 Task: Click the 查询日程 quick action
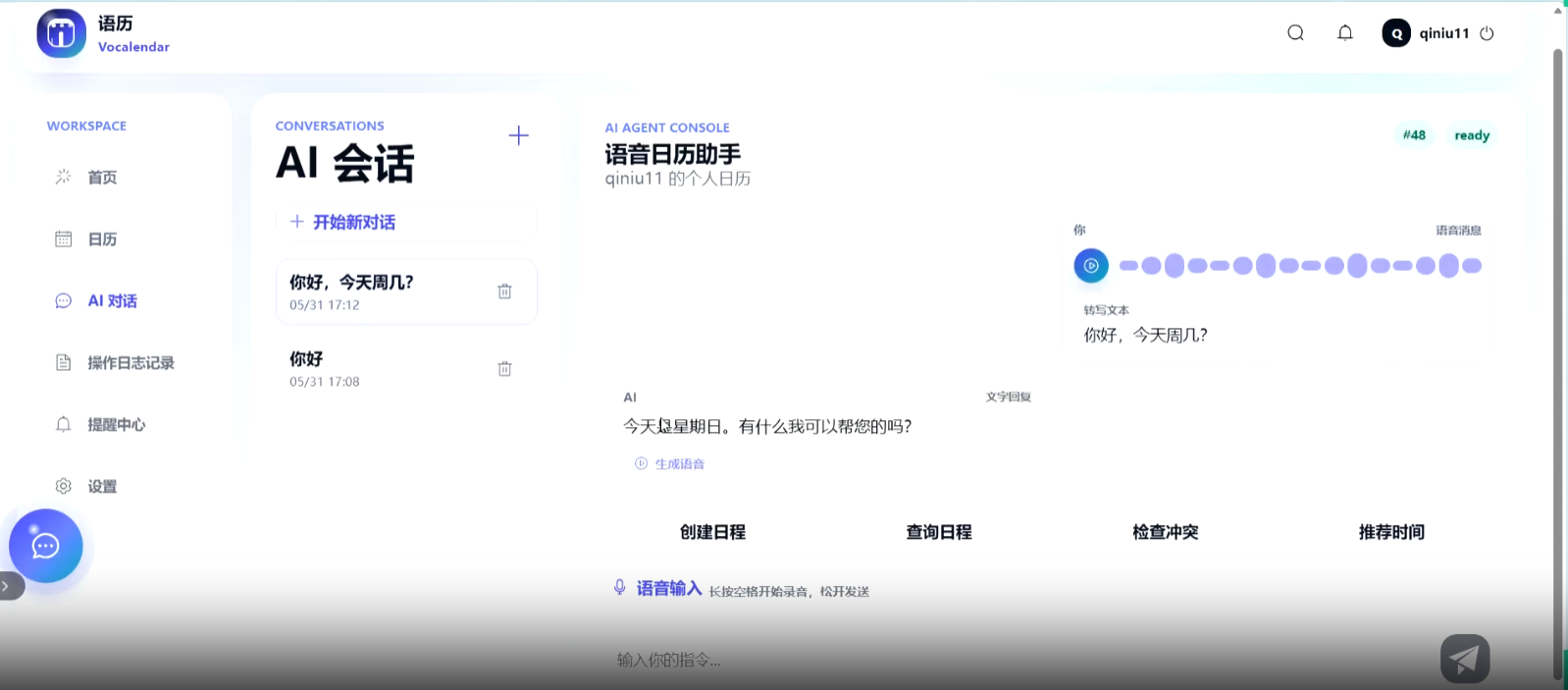tap(939, 532)
